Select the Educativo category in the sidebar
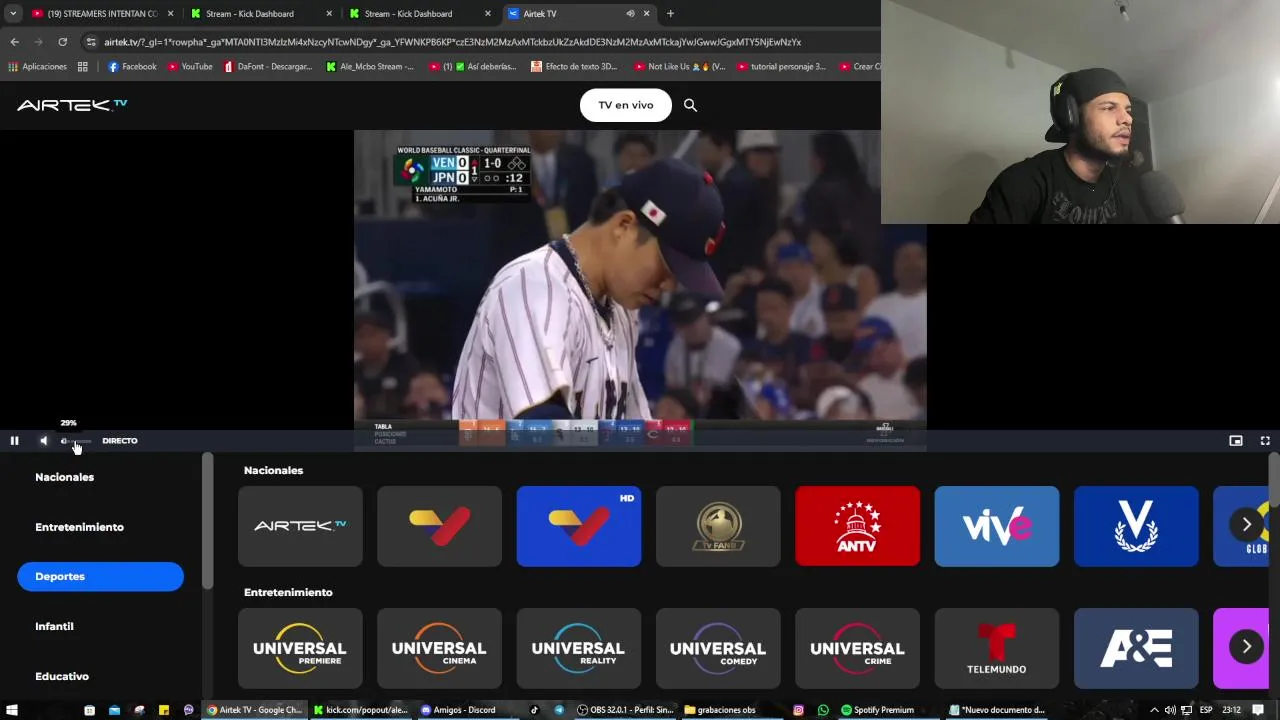The image size is (1280, 720). tap(62, 676)
